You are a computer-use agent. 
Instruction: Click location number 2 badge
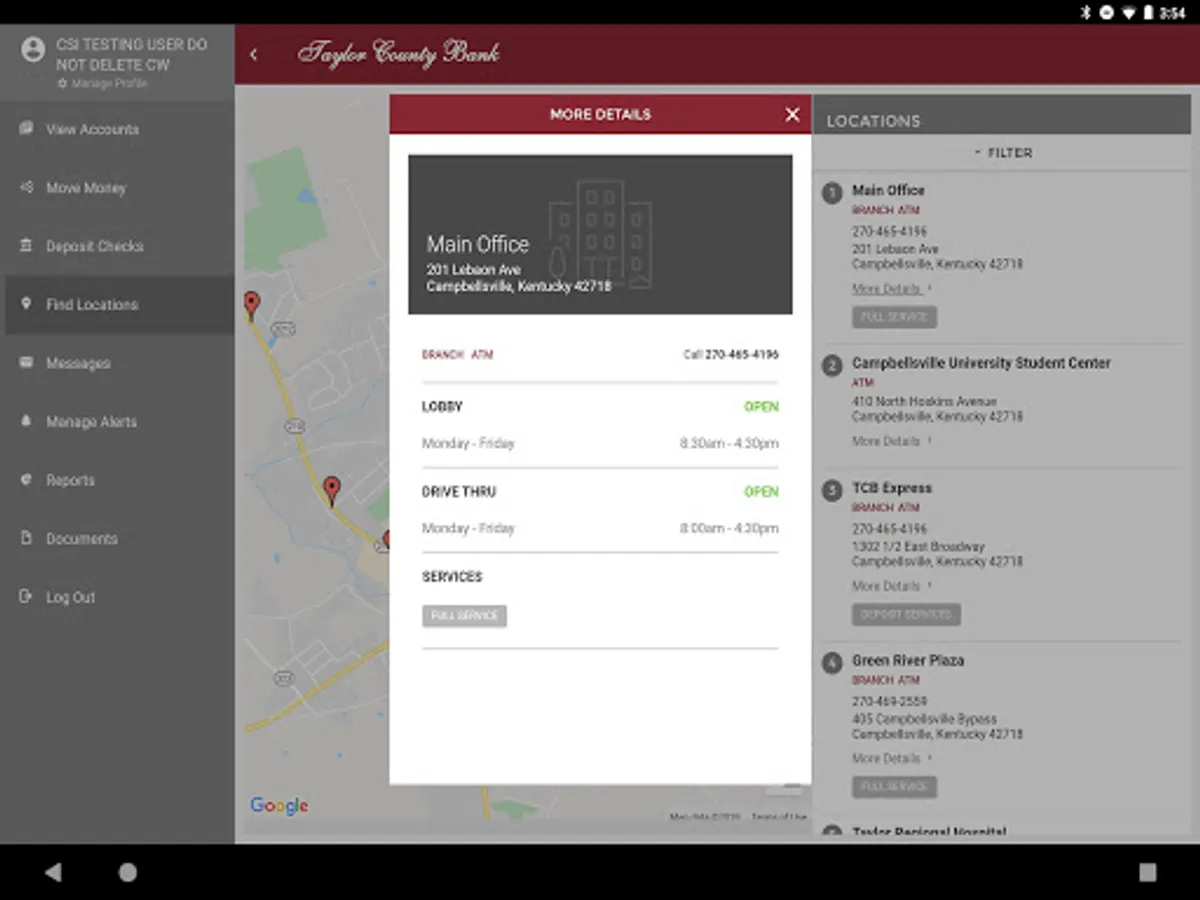(832, 366)
